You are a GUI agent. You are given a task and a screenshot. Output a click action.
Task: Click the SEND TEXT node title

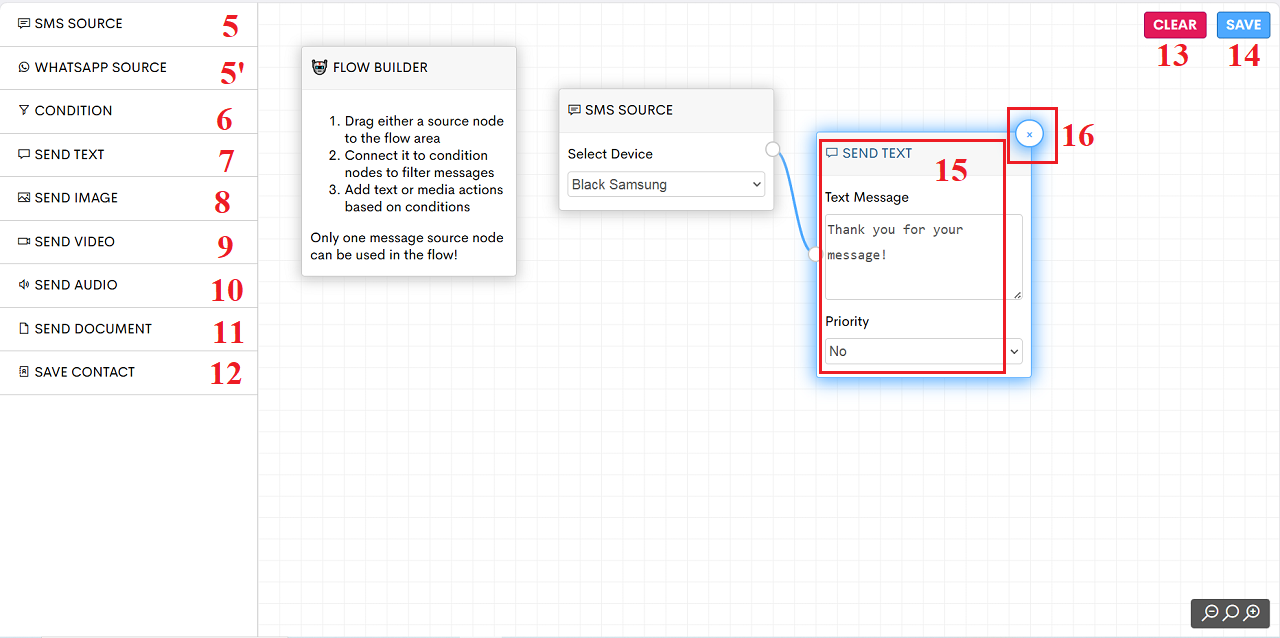tap(877, 153)
